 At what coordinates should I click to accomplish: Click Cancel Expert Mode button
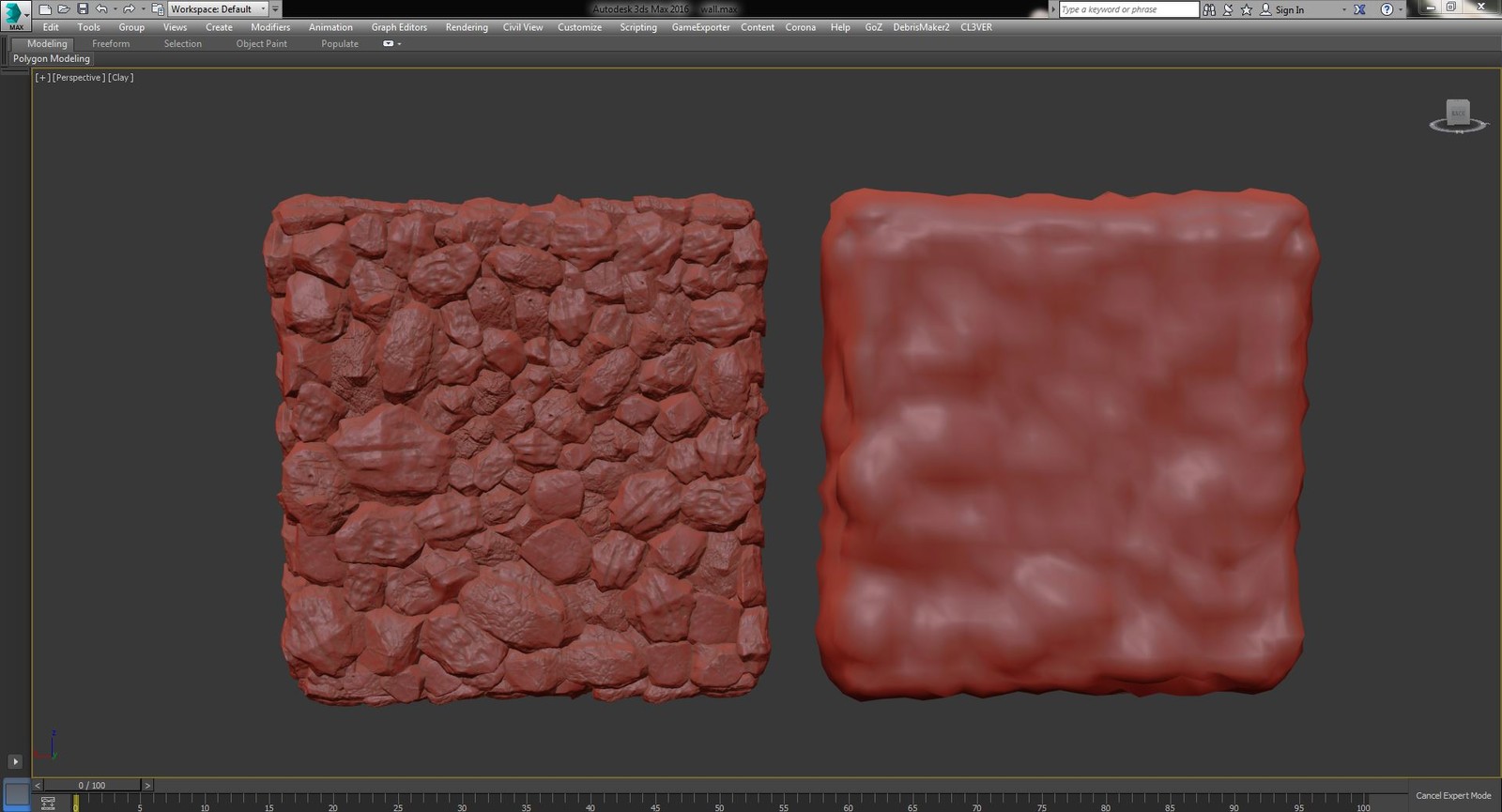click(1453, 795)
